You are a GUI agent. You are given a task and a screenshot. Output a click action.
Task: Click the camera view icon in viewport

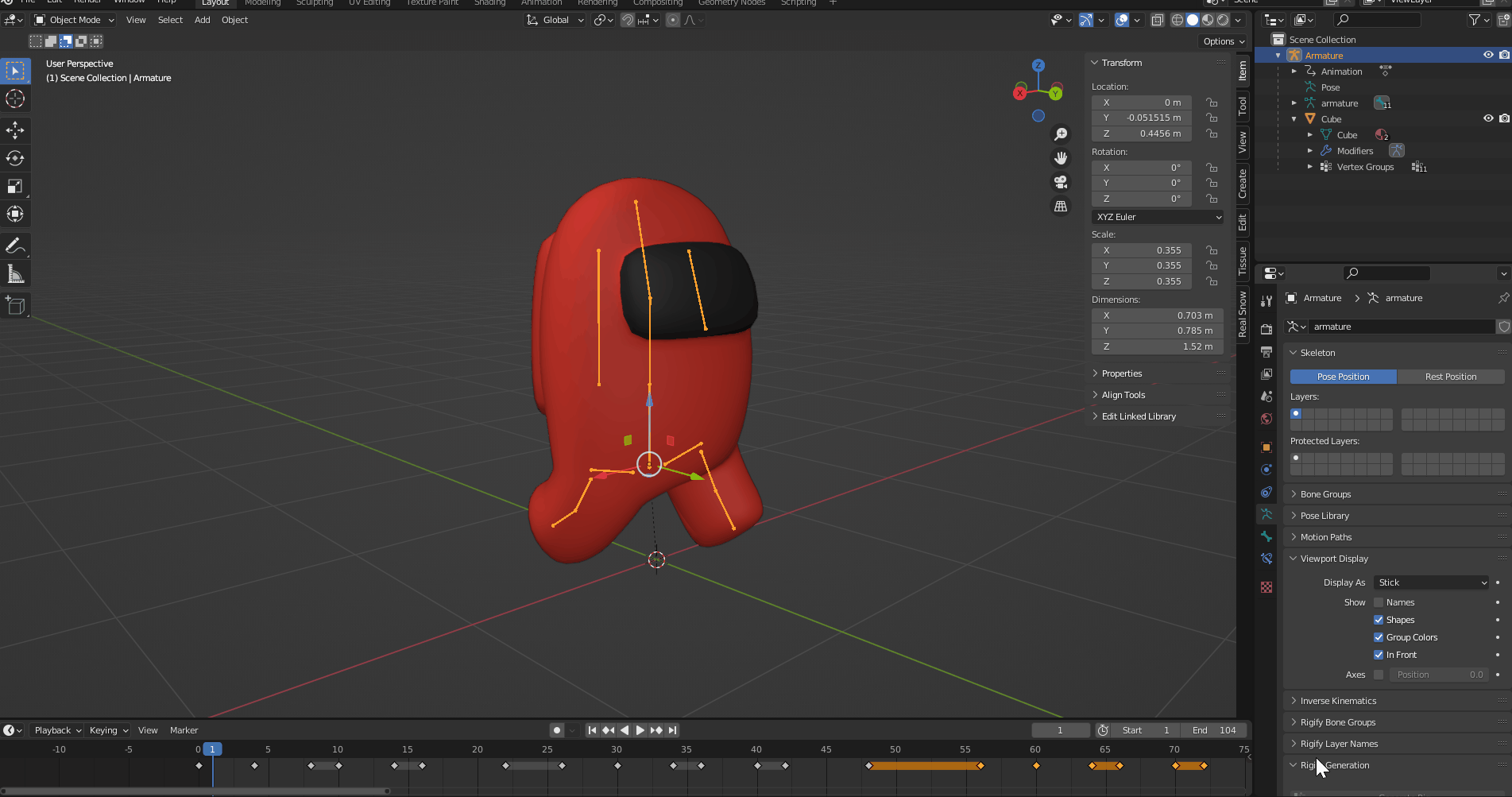click(1060, 182)
